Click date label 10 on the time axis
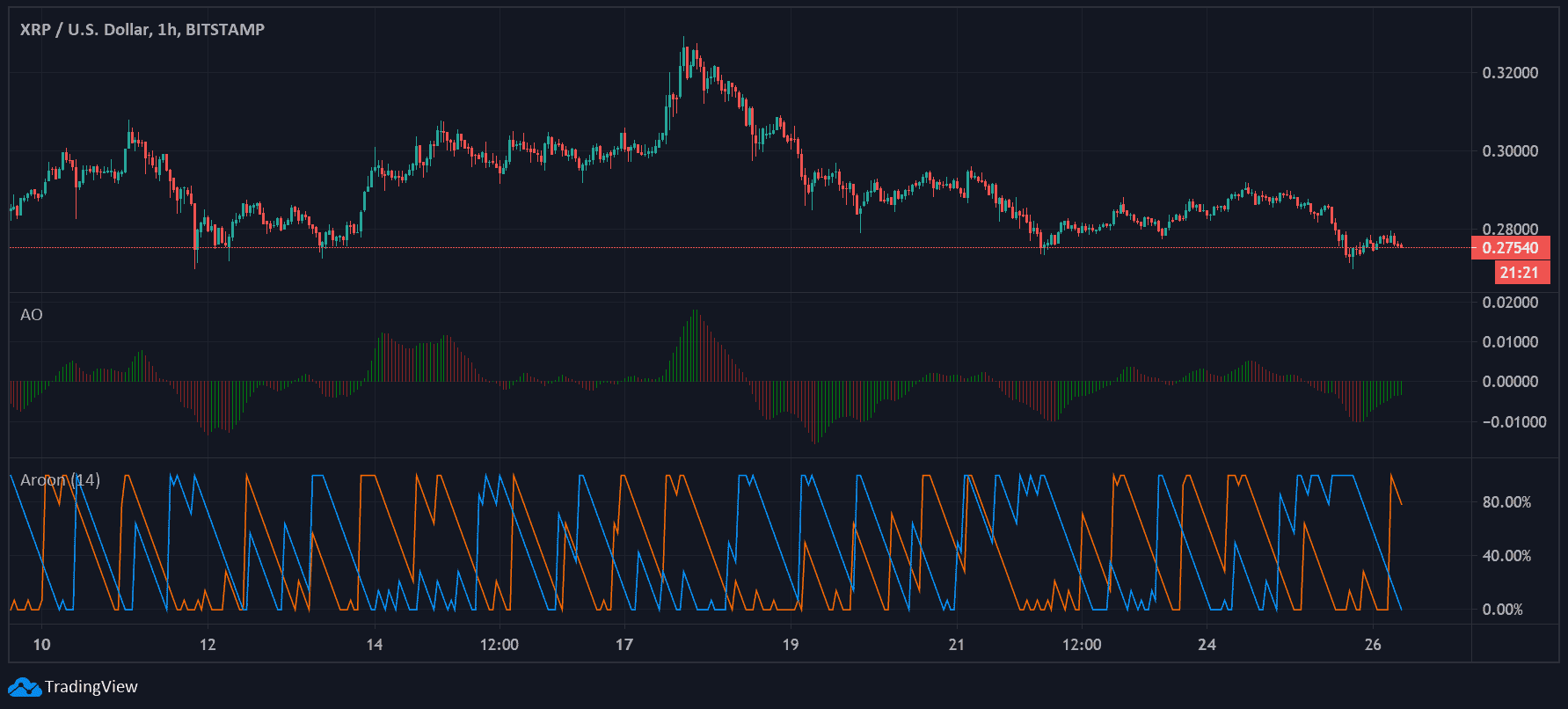1568x709 pixels. [x=41, y=645]
